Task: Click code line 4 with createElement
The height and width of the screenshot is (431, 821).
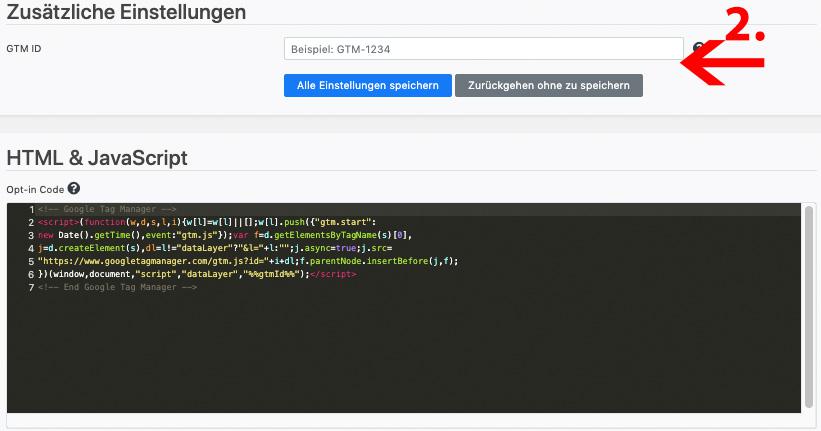Action: [215, 248]
